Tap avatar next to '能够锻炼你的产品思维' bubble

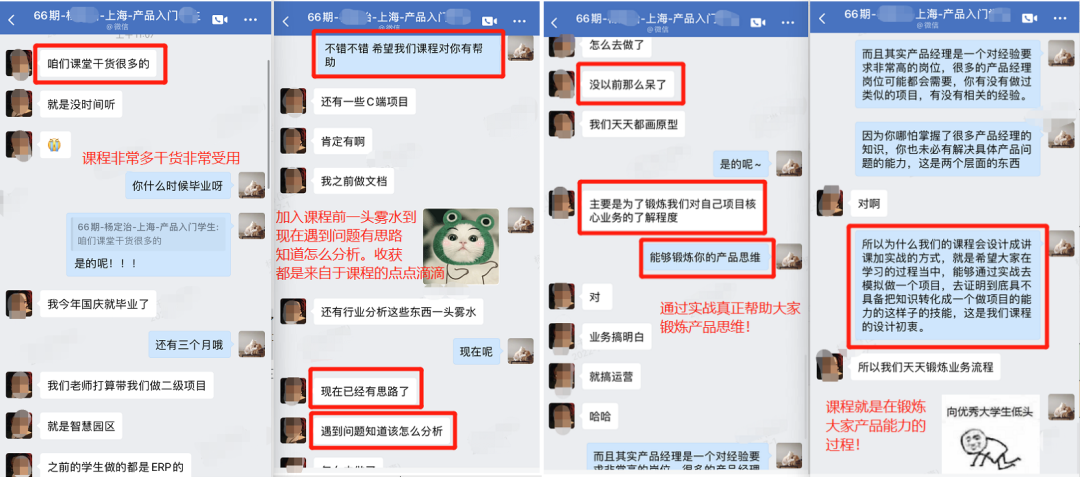[789, 257]
